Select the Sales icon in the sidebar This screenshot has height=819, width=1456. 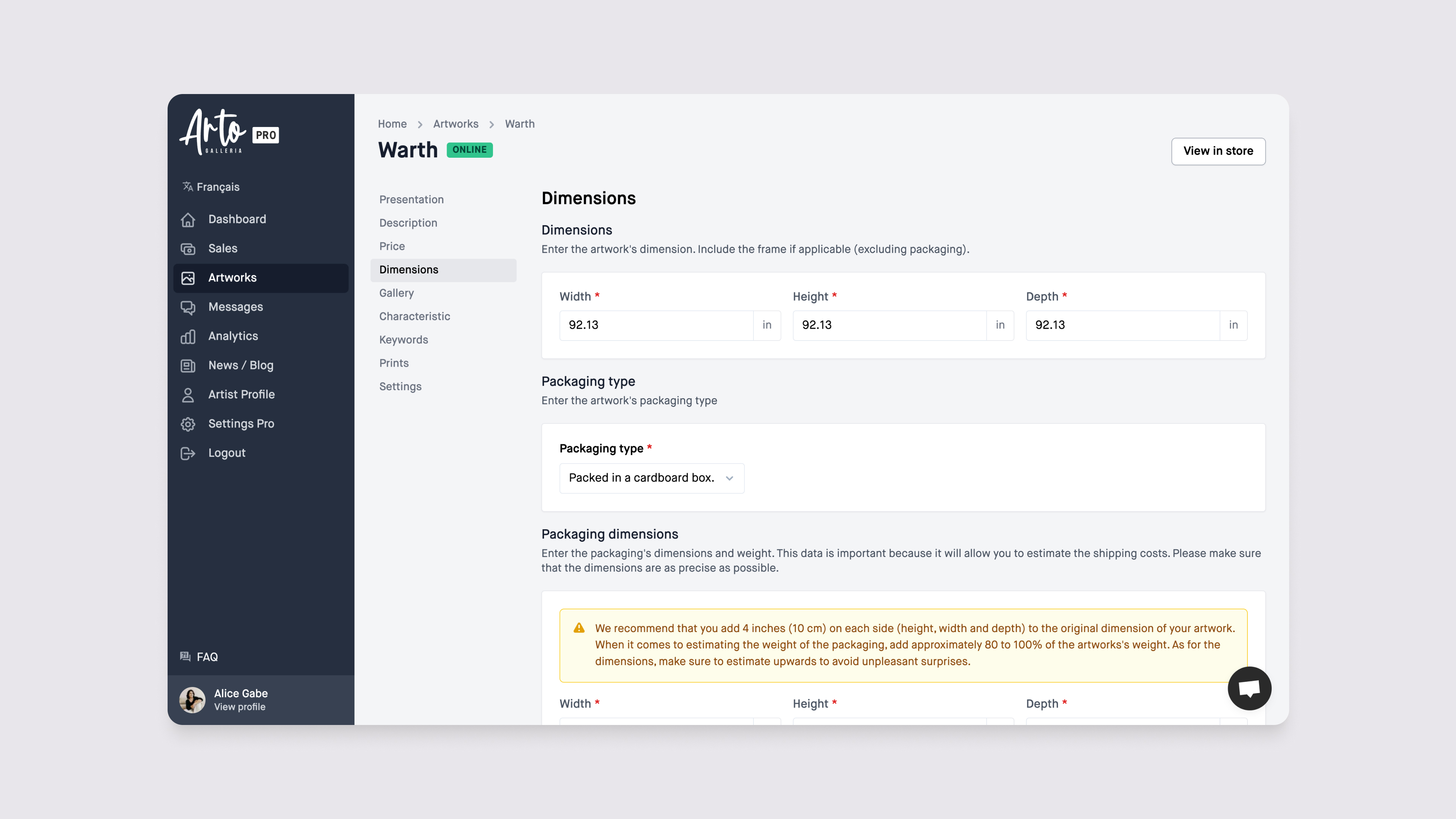pos(189,249)
